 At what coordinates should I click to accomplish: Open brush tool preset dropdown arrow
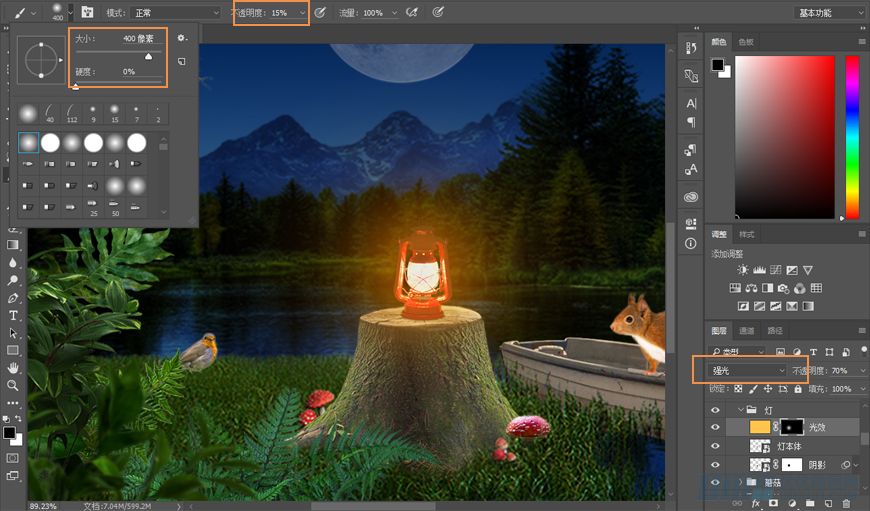[34, 12]
